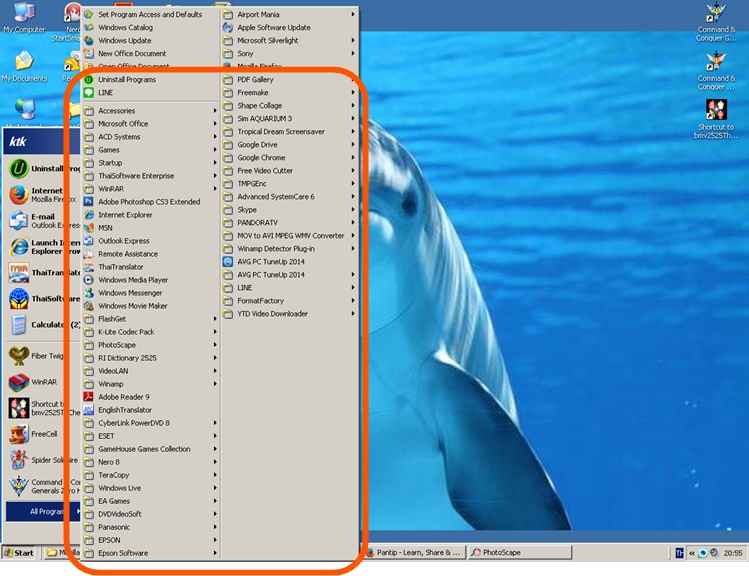Switch to Pantip taskbar window

click(414, 553)
